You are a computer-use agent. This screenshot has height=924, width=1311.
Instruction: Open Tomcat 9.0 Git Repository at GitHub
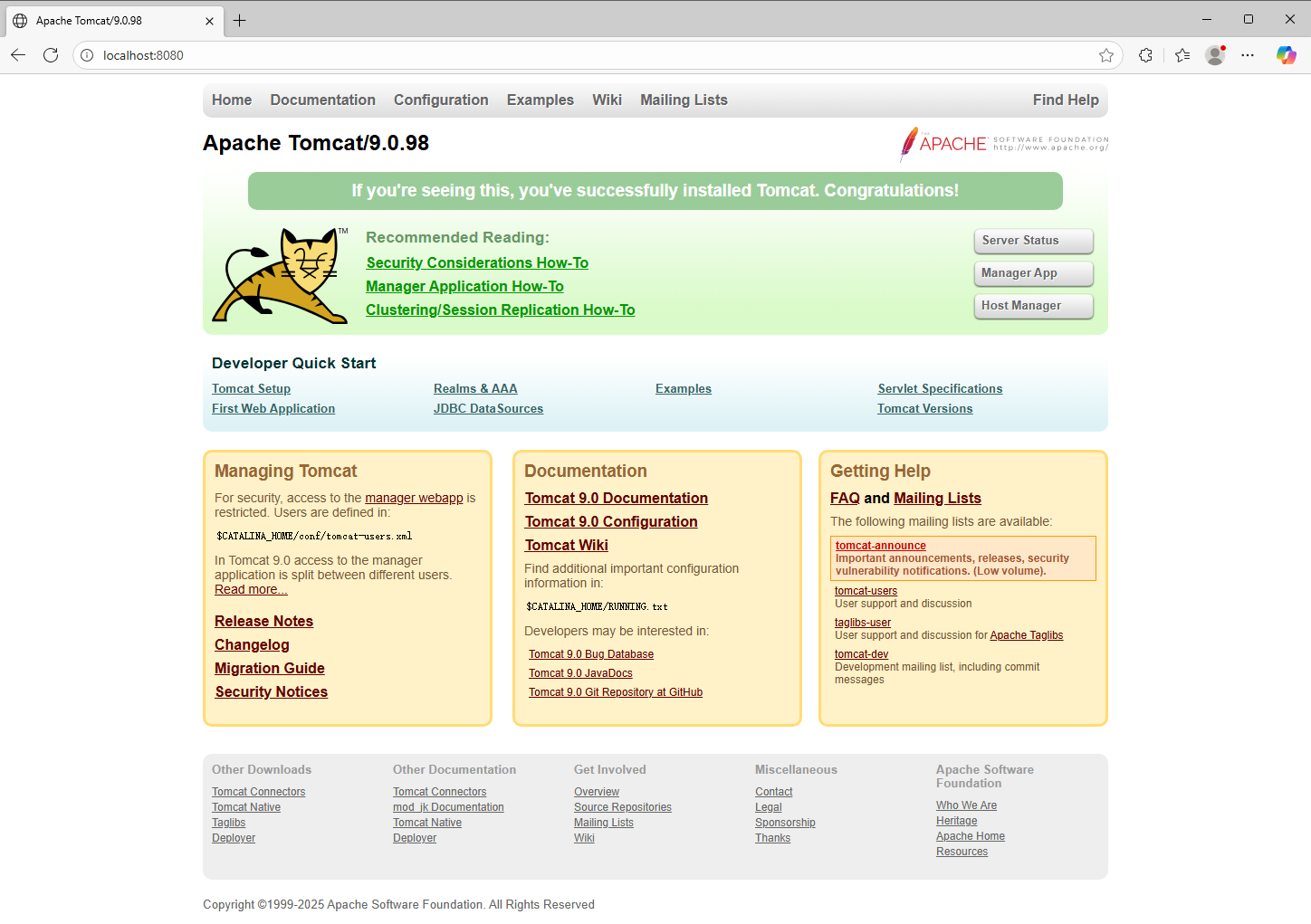tap(615, 692)
